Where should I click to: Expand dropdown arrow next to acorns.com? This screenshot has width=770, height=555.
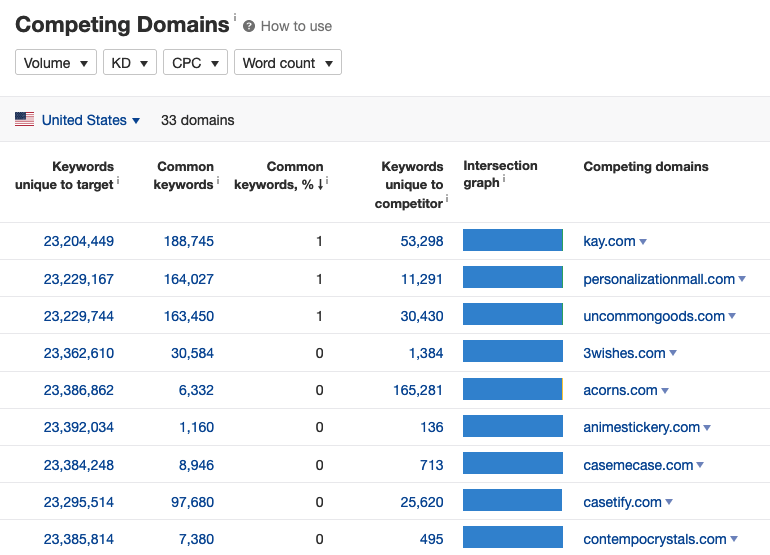pos(665,391)
